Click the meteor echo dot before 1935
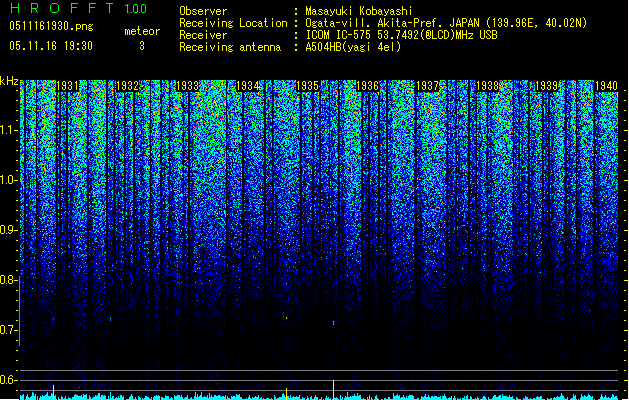Screen dimensions: 629x400 tap(286, 318)
